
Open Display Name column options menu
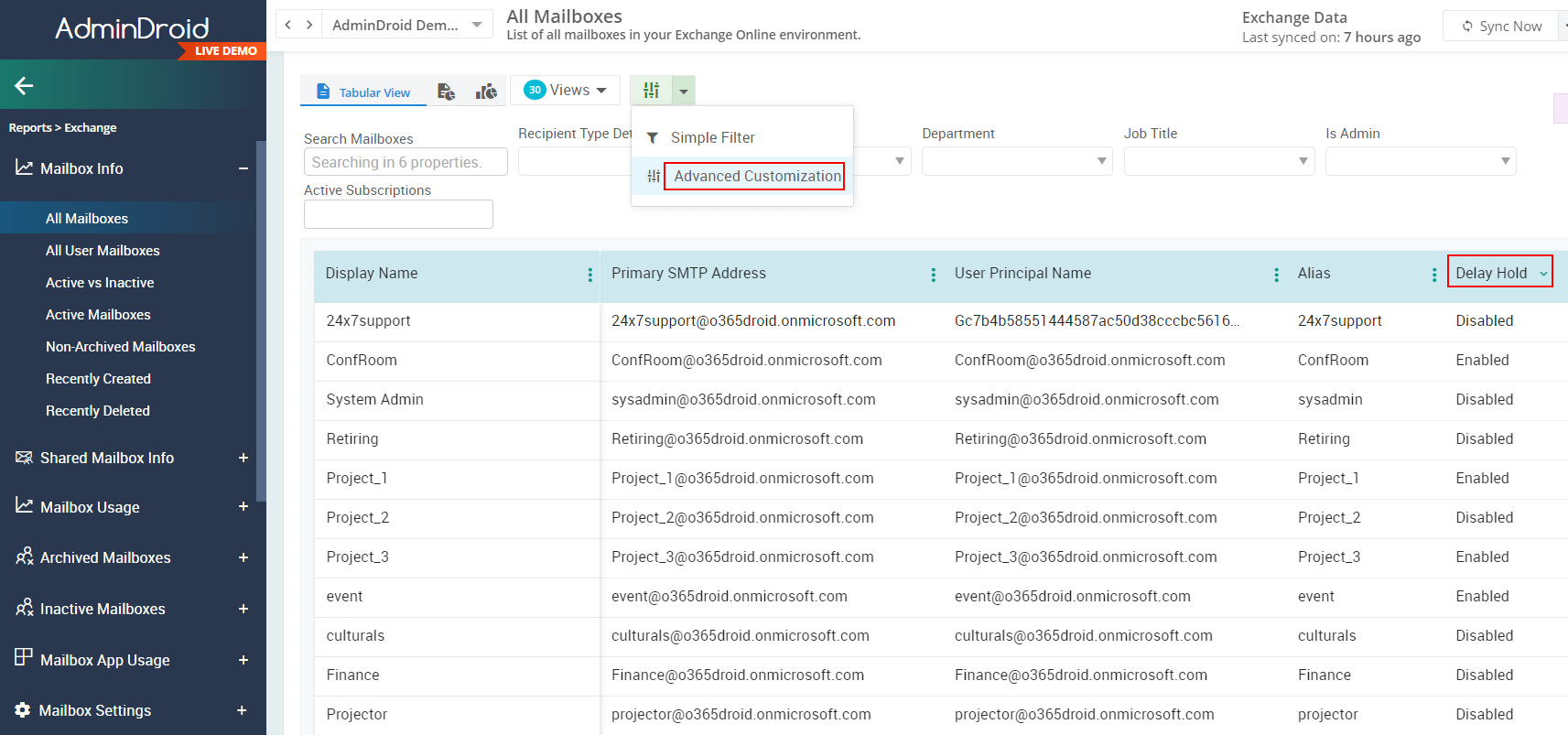(x=589, y=275)
